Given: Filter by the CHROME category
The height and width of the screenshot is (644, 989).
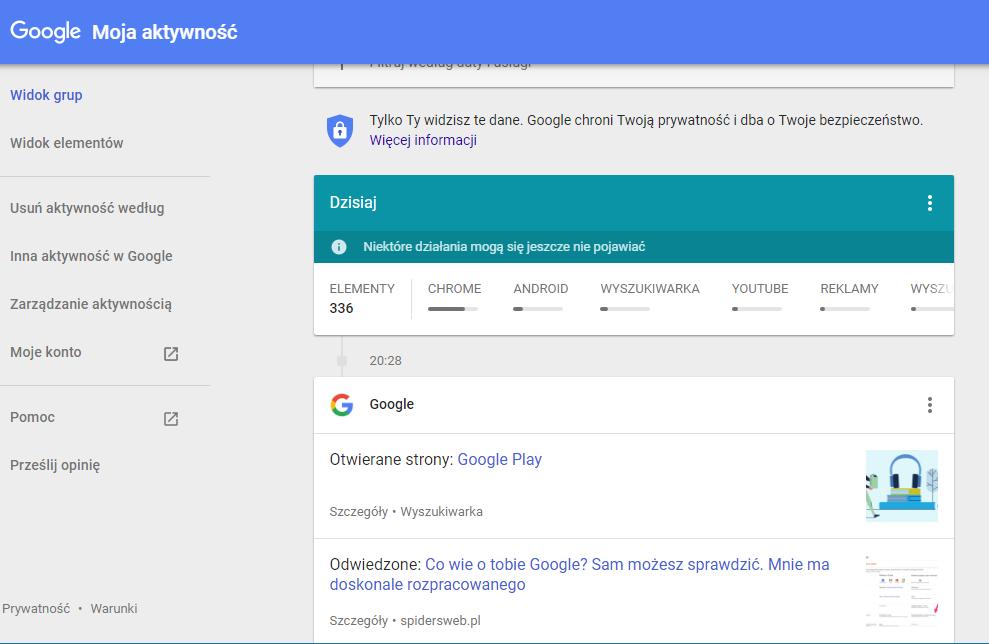Looking at the screenshot, I should point(454,288).
